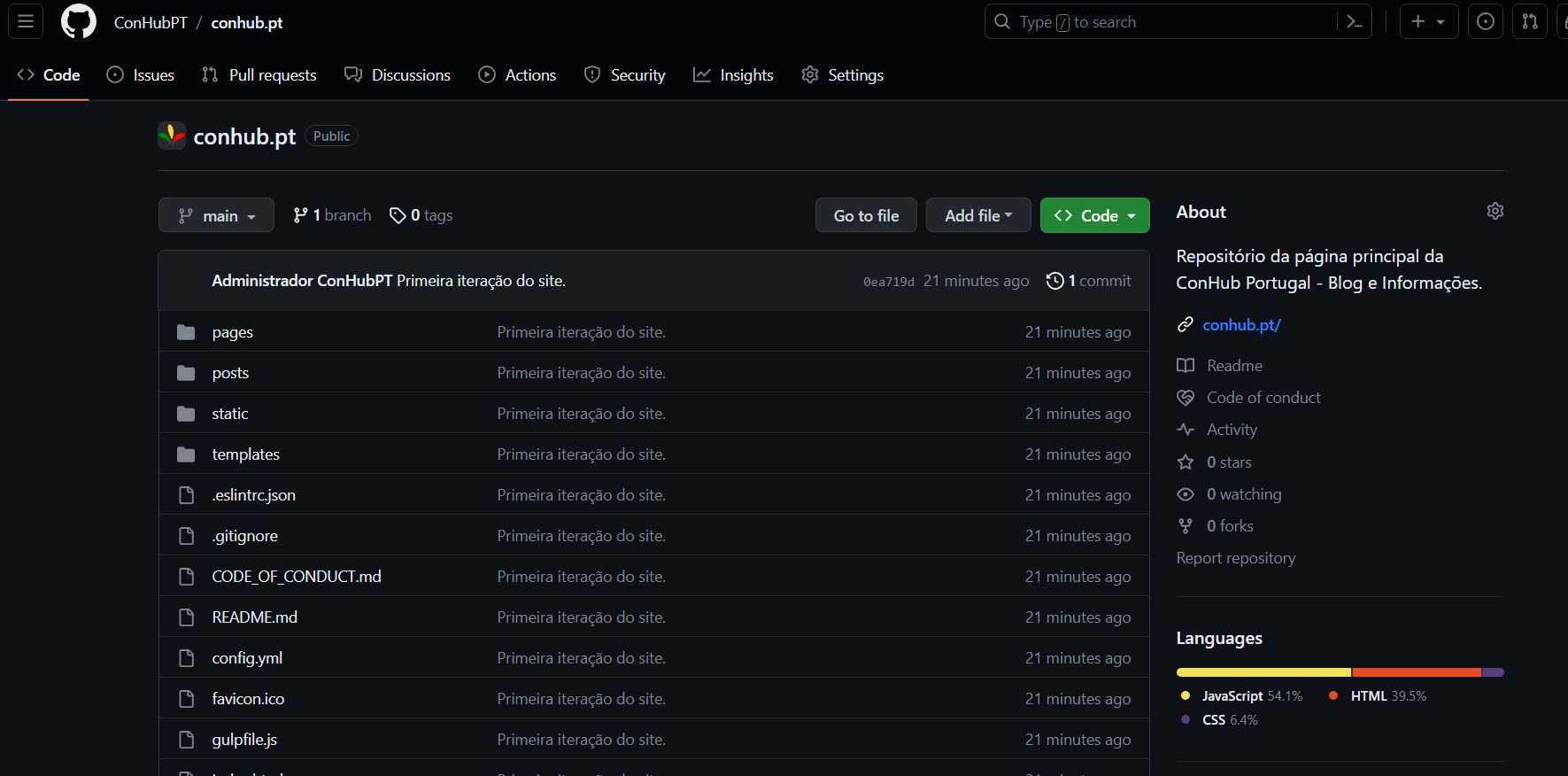The image size is (1568, 776).
Task: Click the static folder icon
Action: coord(186,414)
